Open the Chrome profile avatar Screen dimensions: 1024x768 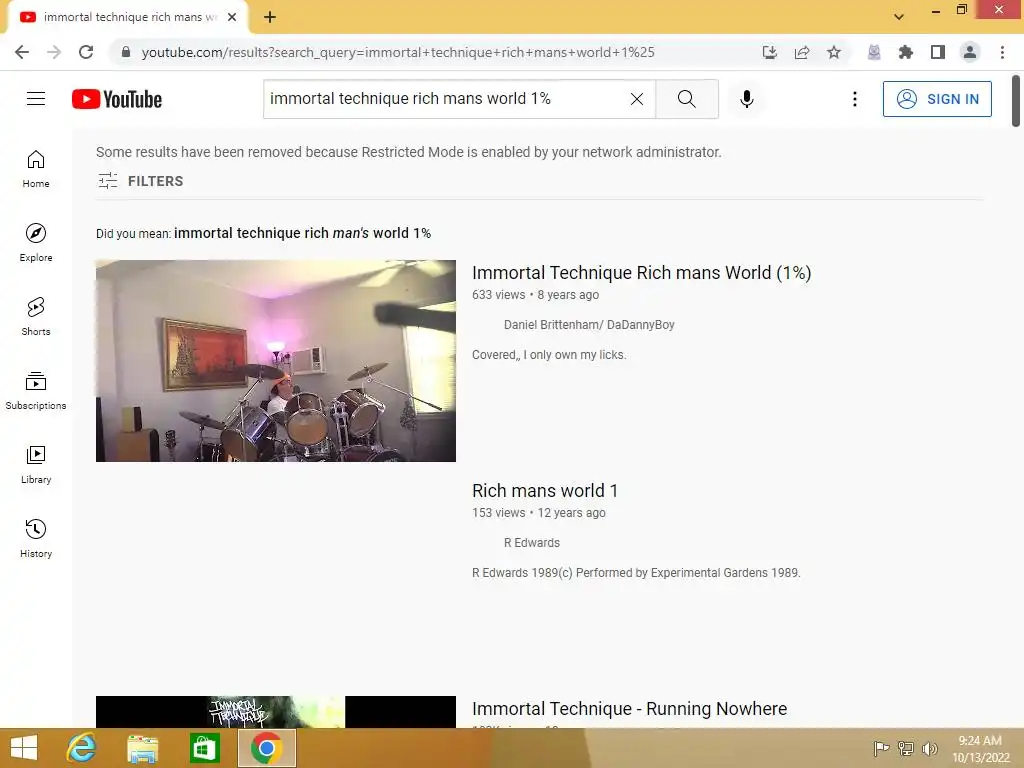coord(970,52)
